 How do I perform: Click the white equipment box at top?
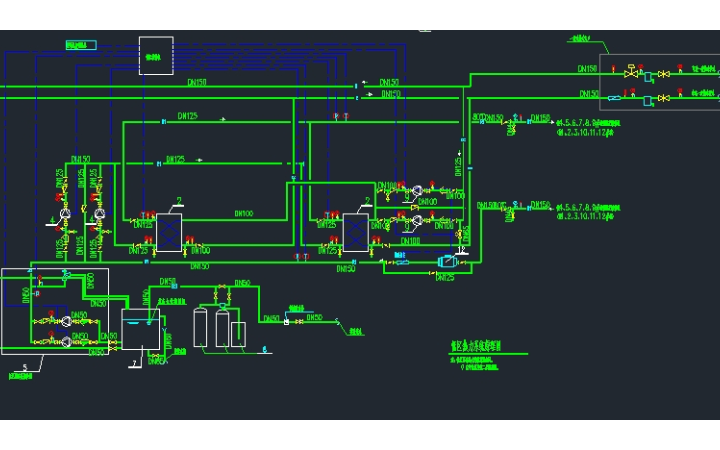[155, 55]
